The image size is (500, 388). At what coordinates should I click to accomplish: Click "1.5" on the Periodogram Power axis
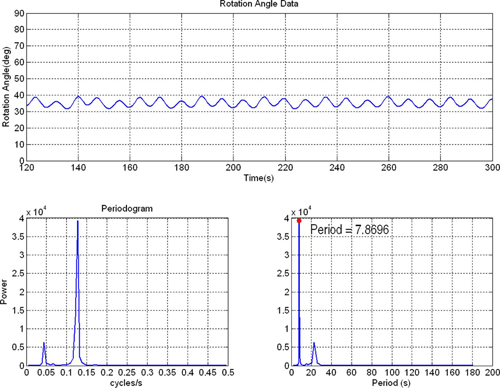(x=18, y=310)
